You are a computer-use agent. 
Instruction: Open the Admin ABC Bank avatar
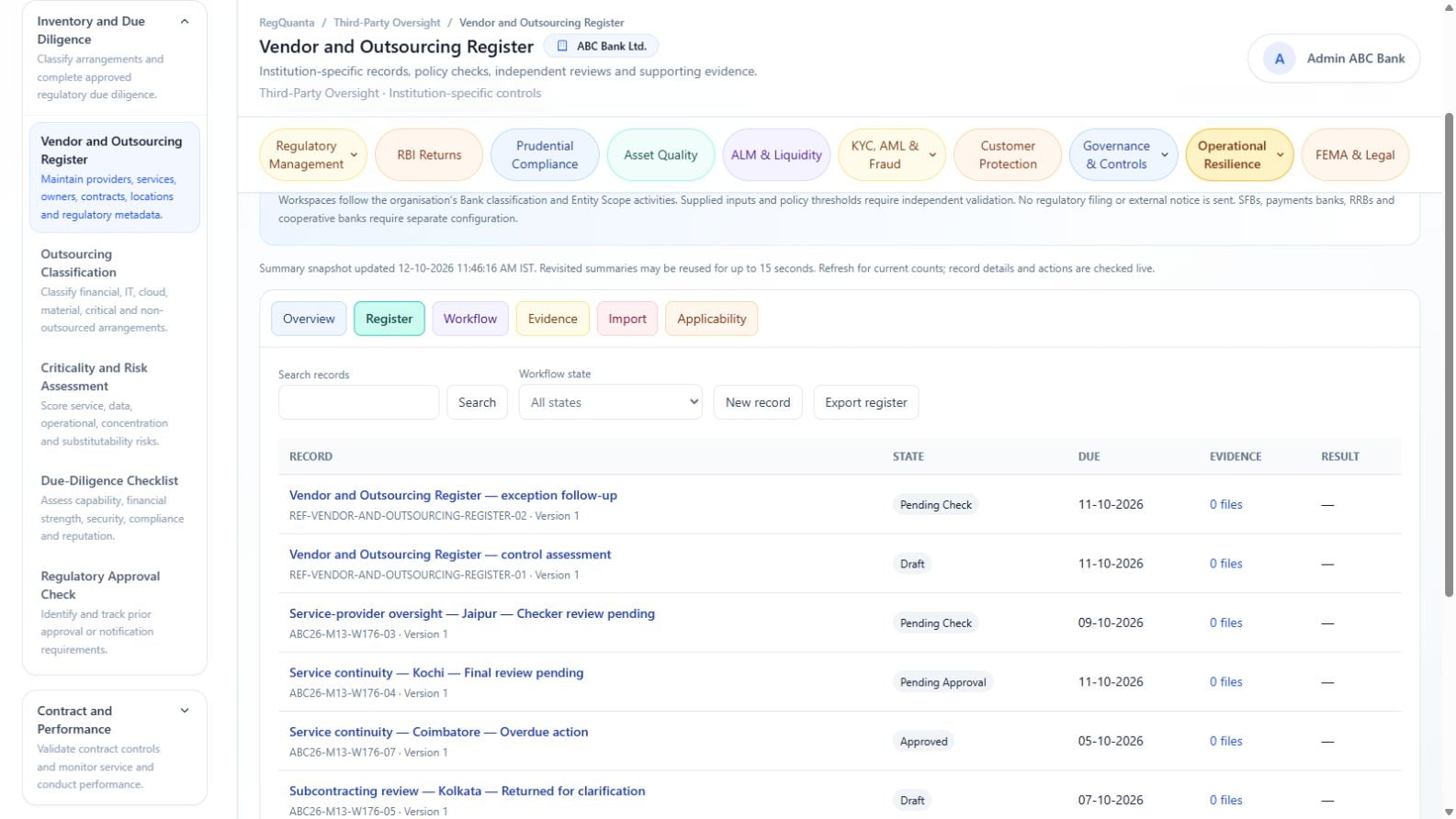1279,59
